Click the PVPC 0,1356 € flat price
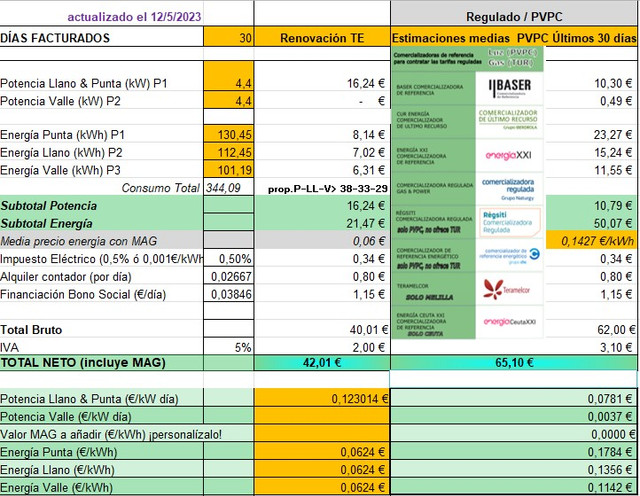 (610, 470)
